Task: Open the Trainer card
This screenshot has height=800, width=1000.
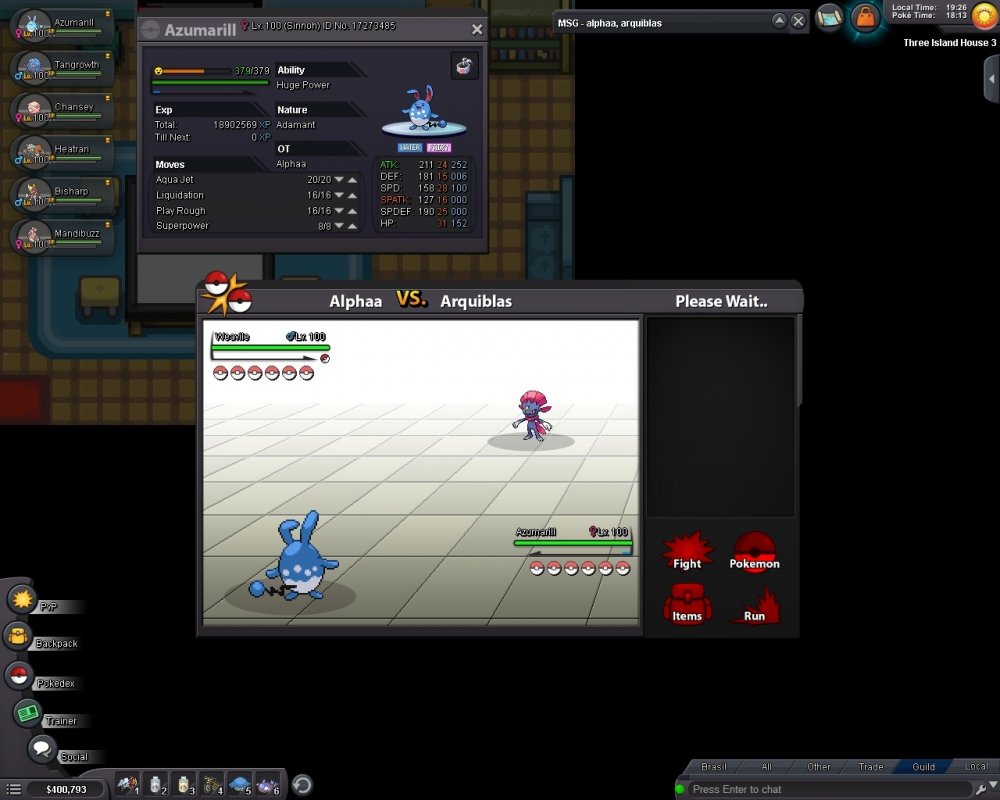Action: click(x=27, y=713)
